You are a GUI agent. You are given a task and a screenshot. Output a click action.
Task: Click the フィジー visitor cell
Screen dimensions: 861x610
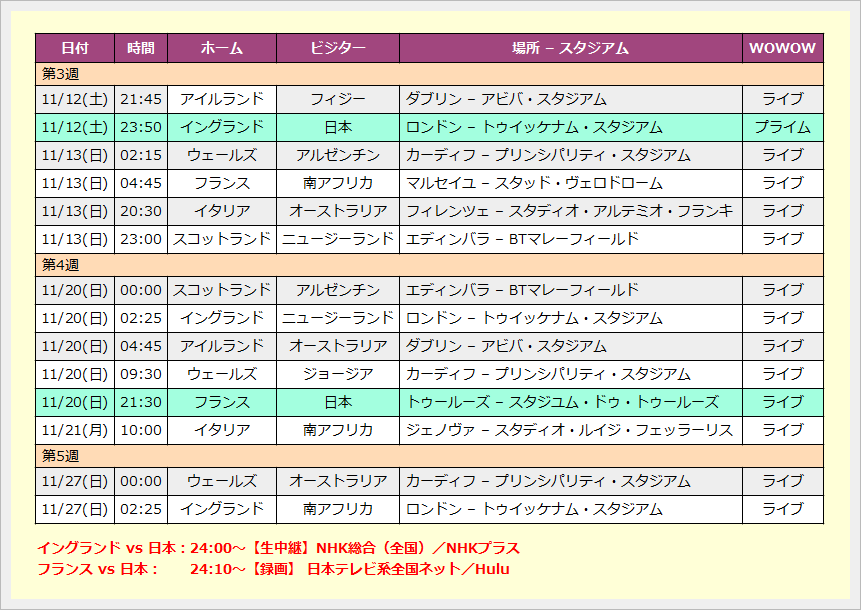338,99
